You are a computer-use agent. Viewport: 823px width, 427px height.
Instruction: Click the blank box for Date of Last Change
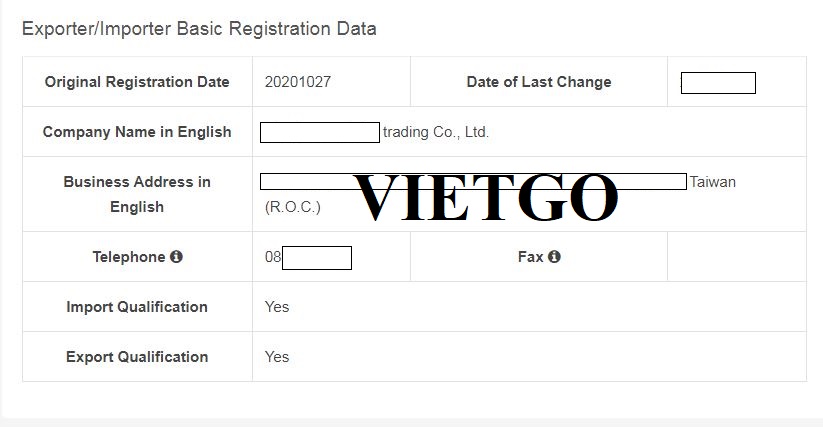pos(718,83)
